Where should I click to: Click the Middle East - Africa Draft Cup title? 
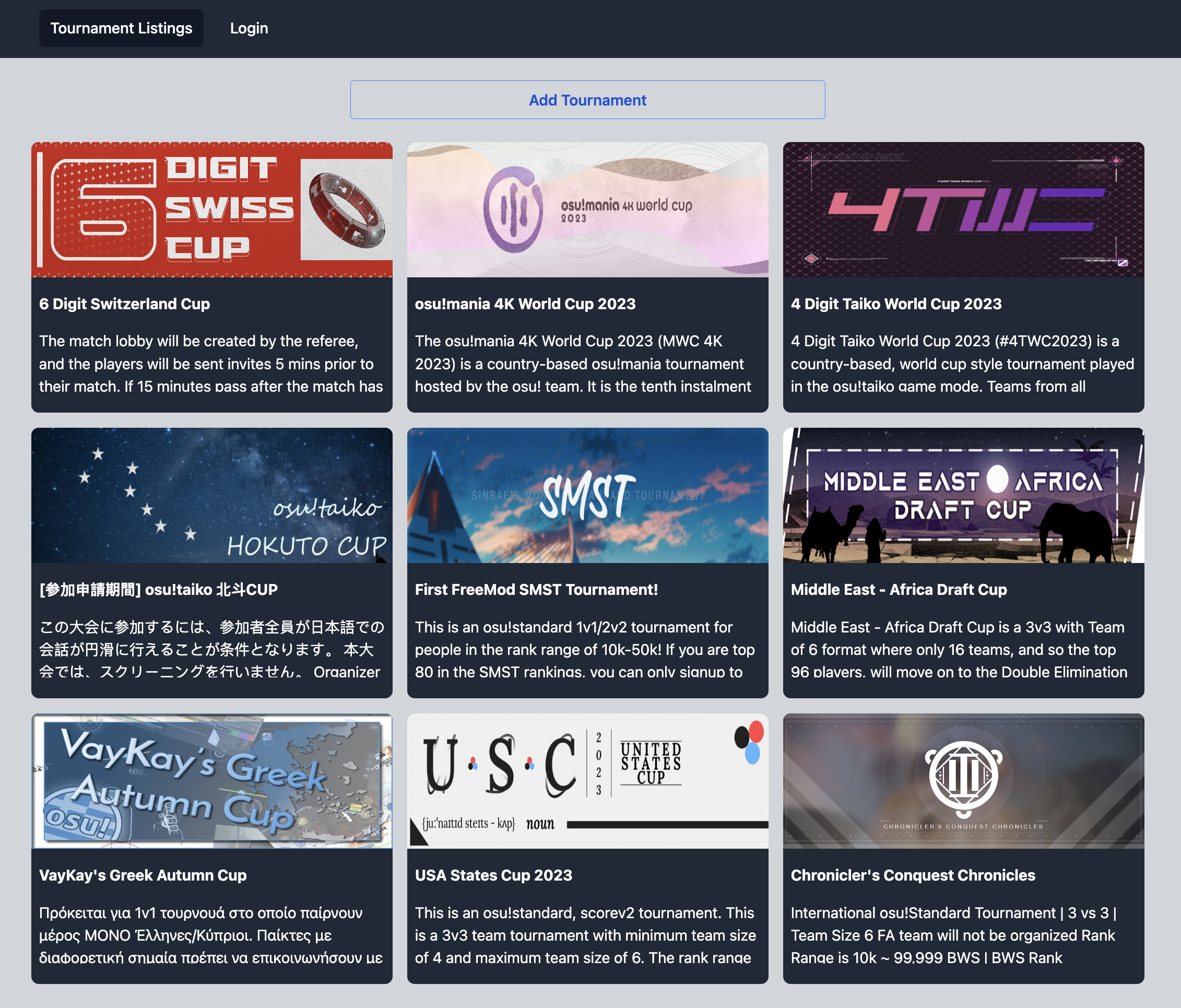(899, 590)
